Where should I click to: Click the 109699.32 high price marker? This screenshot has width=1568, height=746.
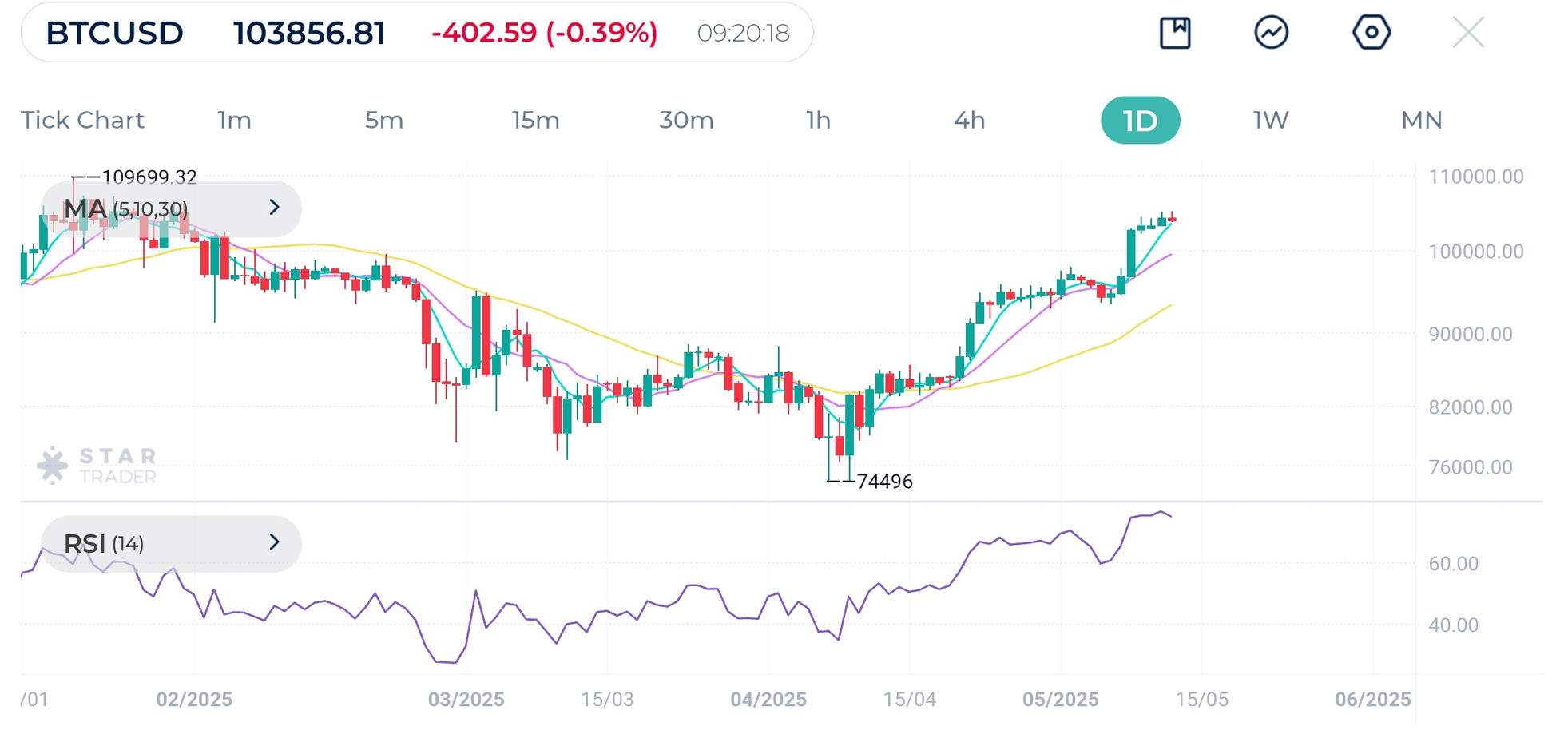pos(149,177)
